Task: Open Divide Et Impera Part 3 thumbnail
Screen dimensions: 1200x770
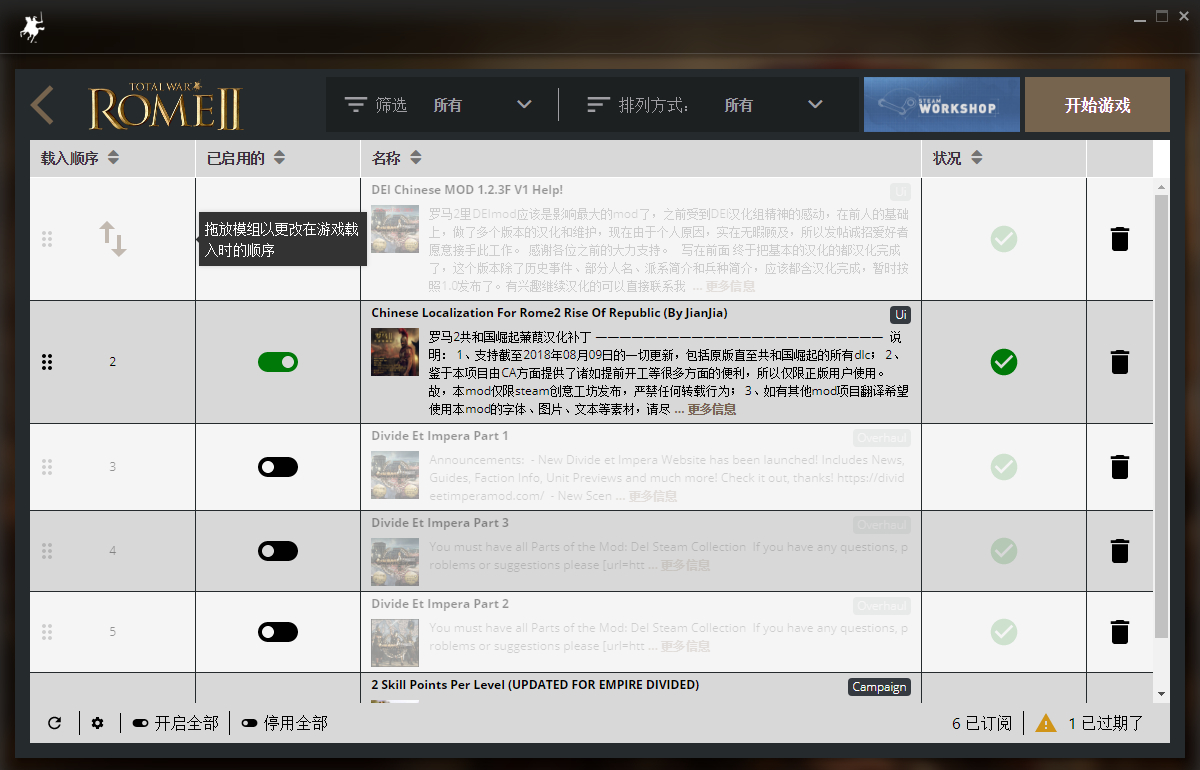Action: pyautogui.click(x=395, y=561)
